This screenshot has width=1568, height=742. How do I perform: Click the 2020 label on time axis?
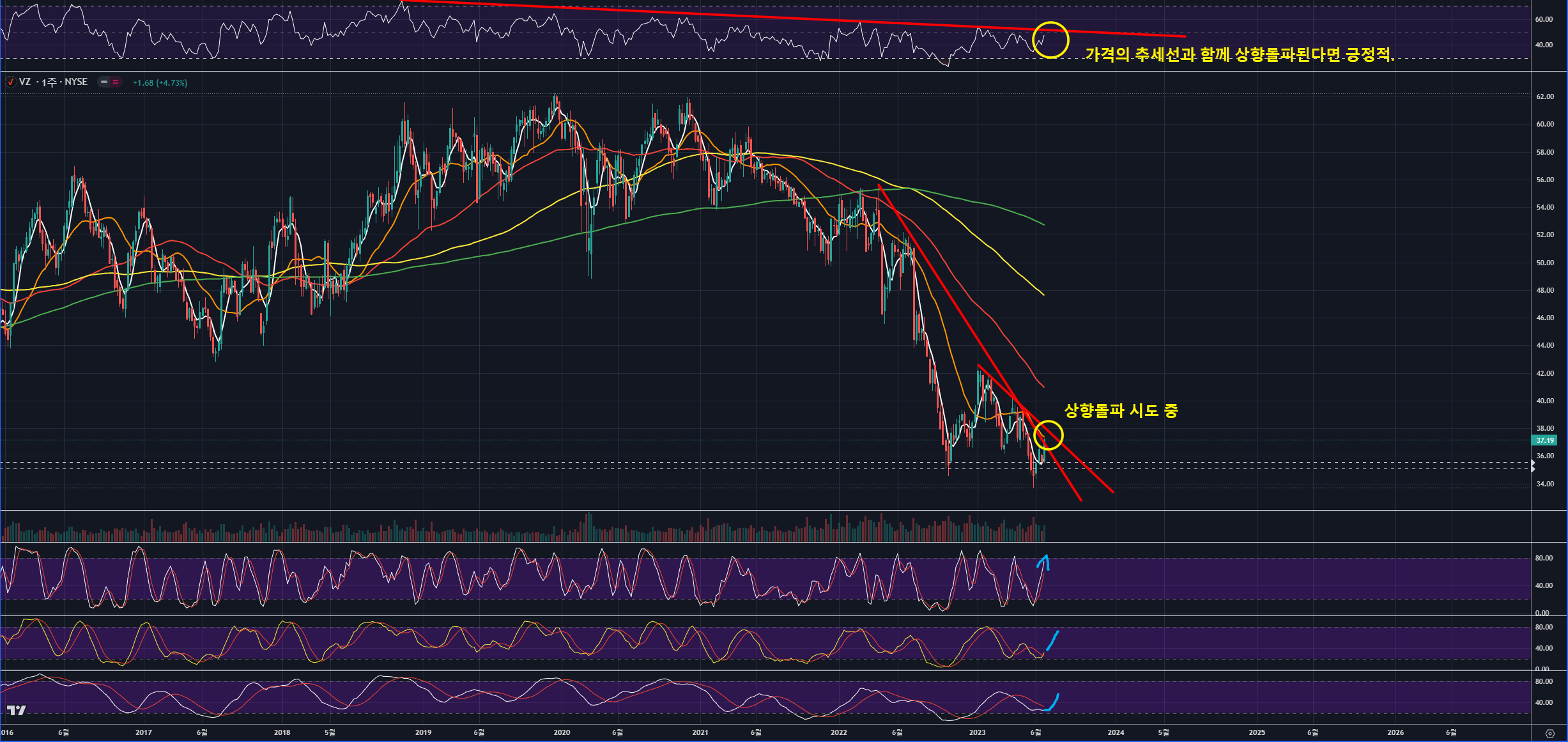[x=562, y=732]
